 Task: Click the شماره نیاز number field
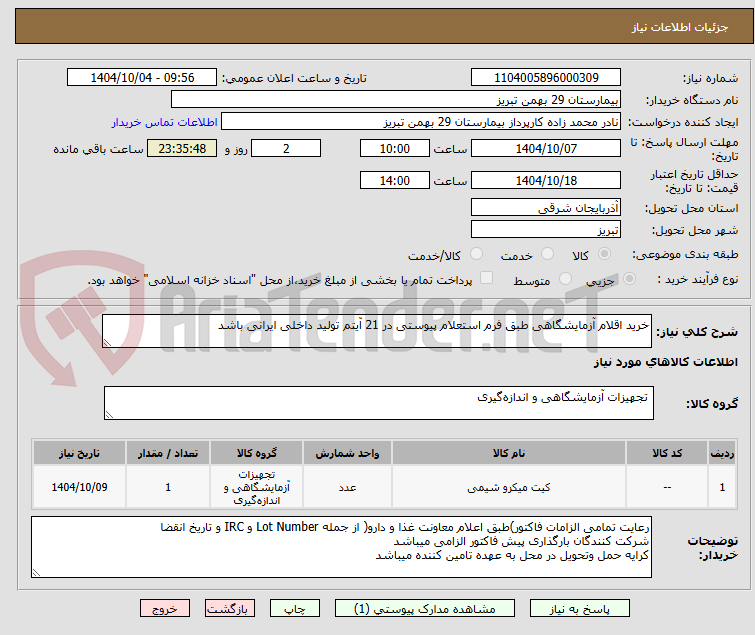click(x=546, y=78)
